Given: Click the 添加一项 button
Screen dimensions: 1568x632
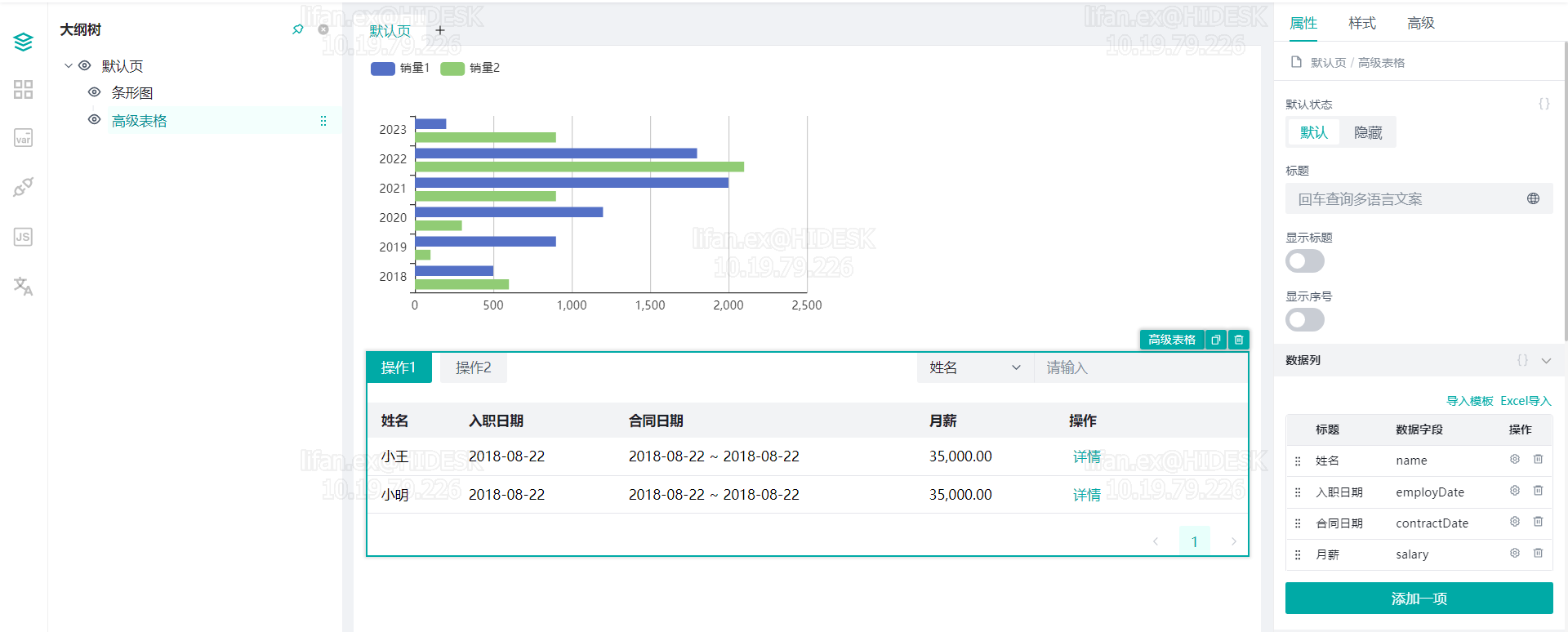Looking at the screenshot, I should pos(1419,599).
